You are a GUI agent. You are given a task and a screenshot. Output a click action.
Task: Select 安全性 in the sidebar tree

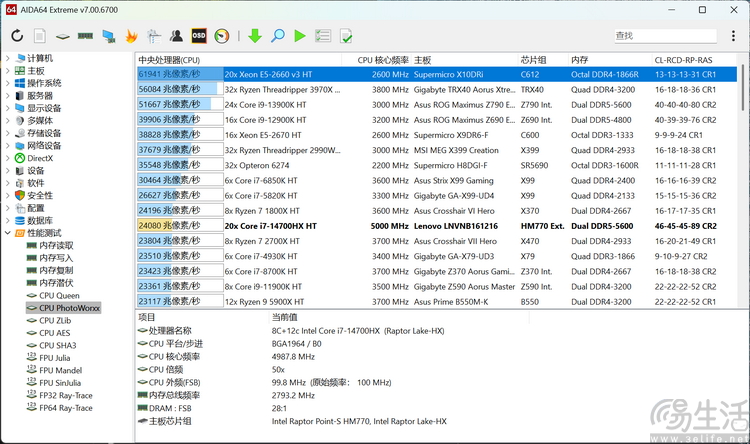(x=40, y=196)
